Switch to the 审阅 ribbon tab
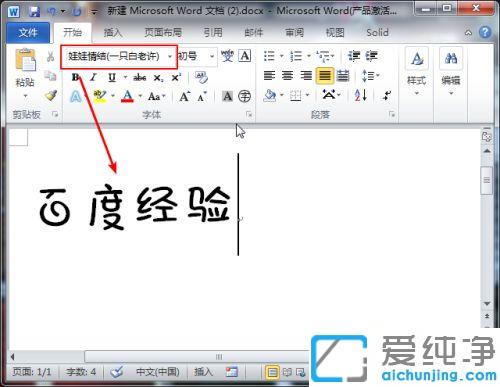 point(294,33)
